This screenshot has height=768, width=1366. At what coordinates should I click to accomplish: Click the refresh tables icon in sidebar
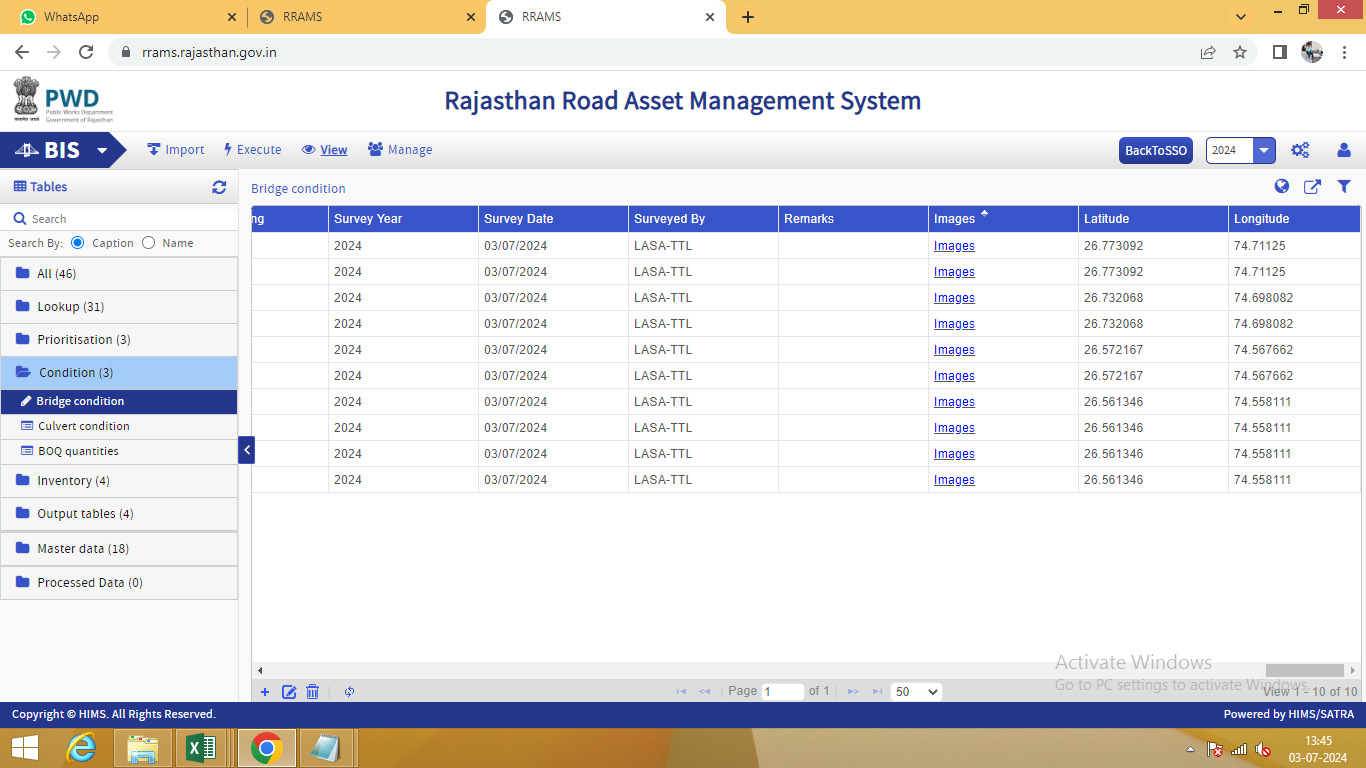[x=219, y=187]
